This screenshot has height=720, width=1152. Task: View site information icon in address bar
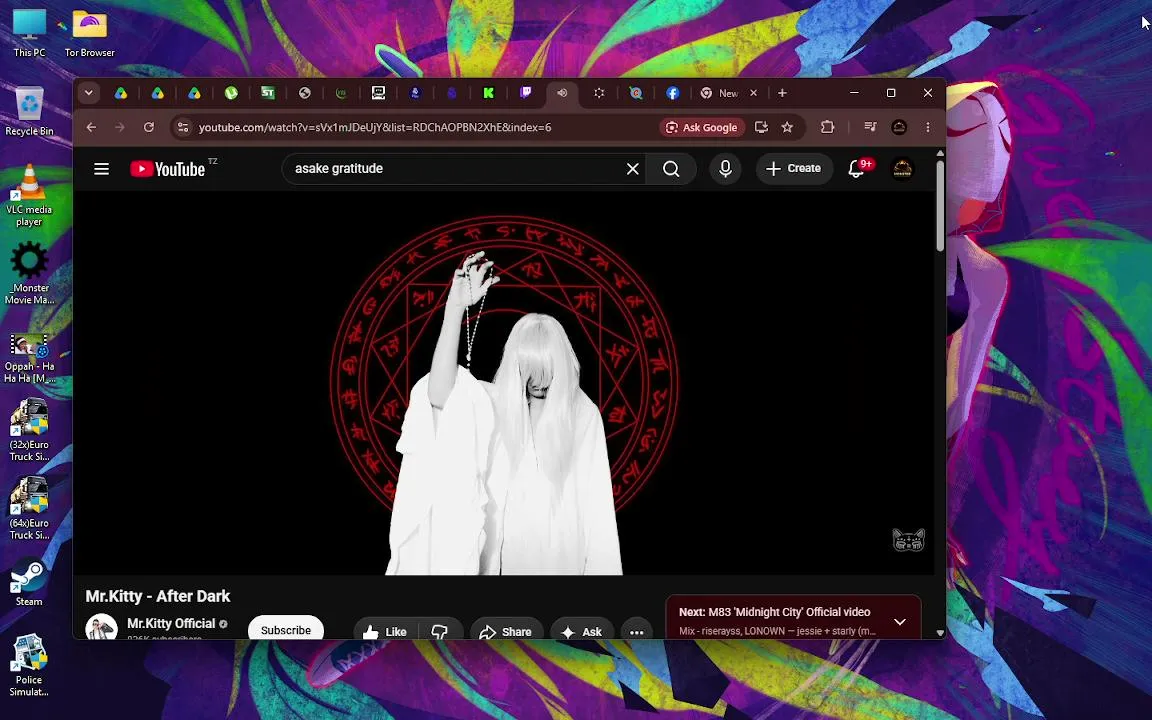click(184, 127)
